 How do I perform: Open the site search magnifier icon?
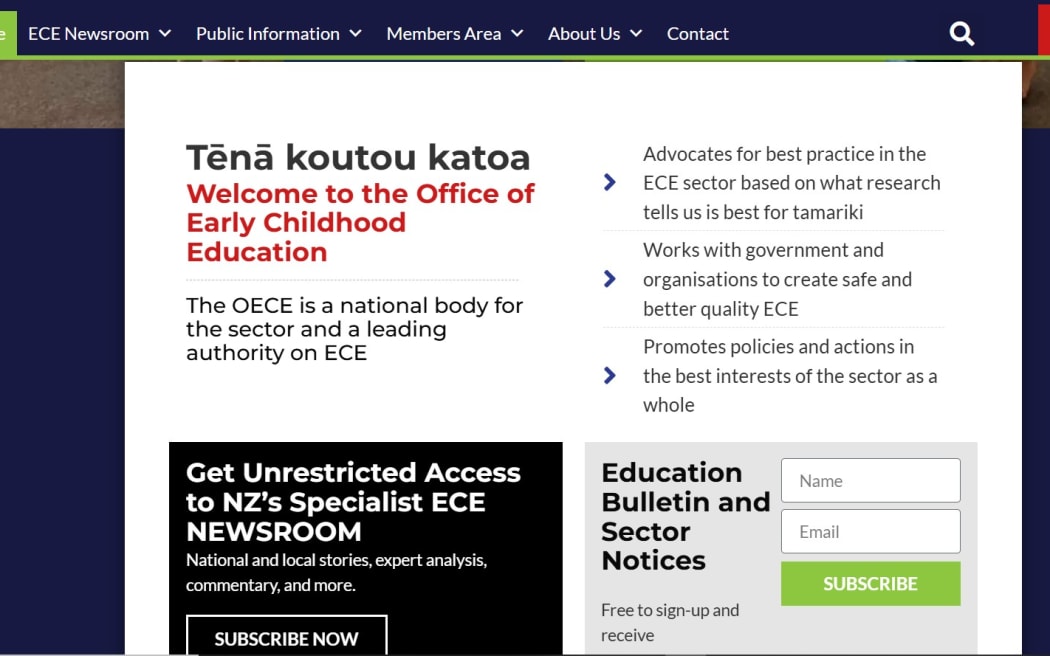point(962,33)
